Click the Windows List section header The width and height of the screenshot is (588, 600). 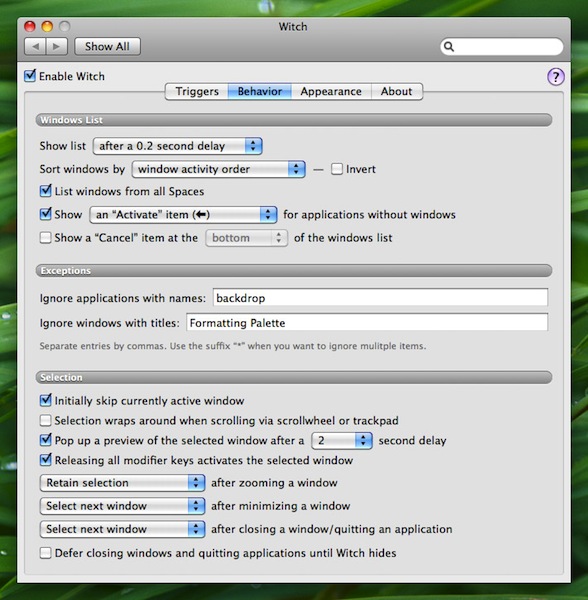click(294, 120)
